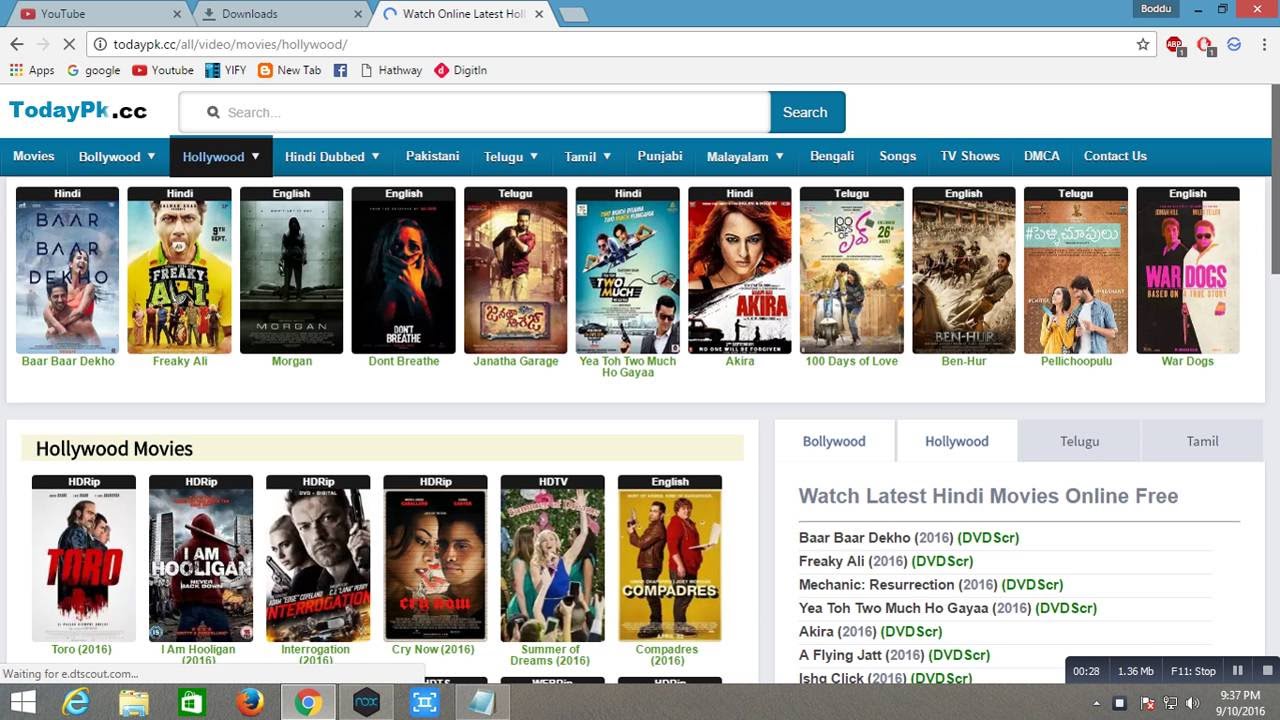Open the Adblock Plus extension icon
This screenshot has width=1280, height=720.
1174,44
